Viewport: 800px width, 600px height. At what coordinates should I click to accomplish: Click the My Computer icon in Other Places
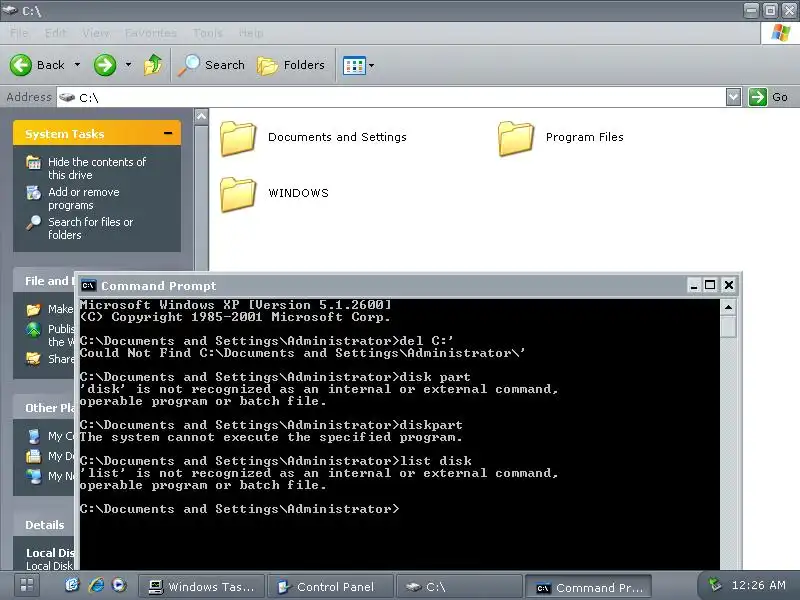34,436
